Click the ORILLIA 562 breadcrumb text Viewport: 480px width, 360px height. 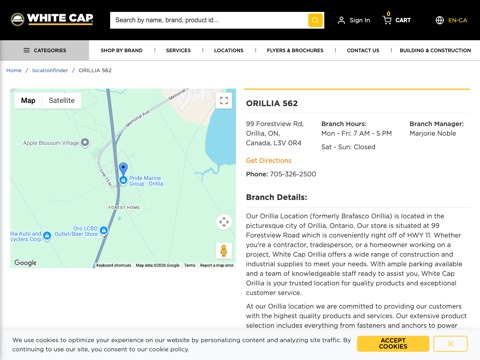[x=95, y=70]
